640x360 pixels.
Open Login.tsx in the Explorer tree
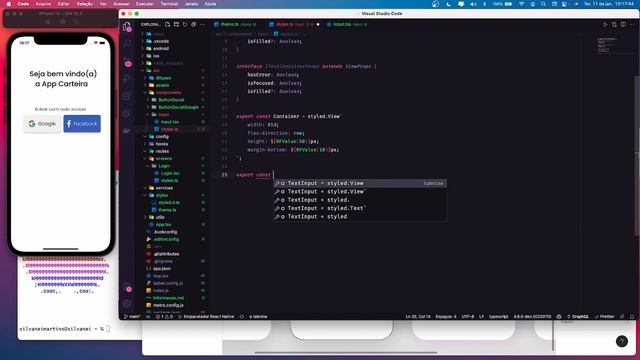[170, 173]
